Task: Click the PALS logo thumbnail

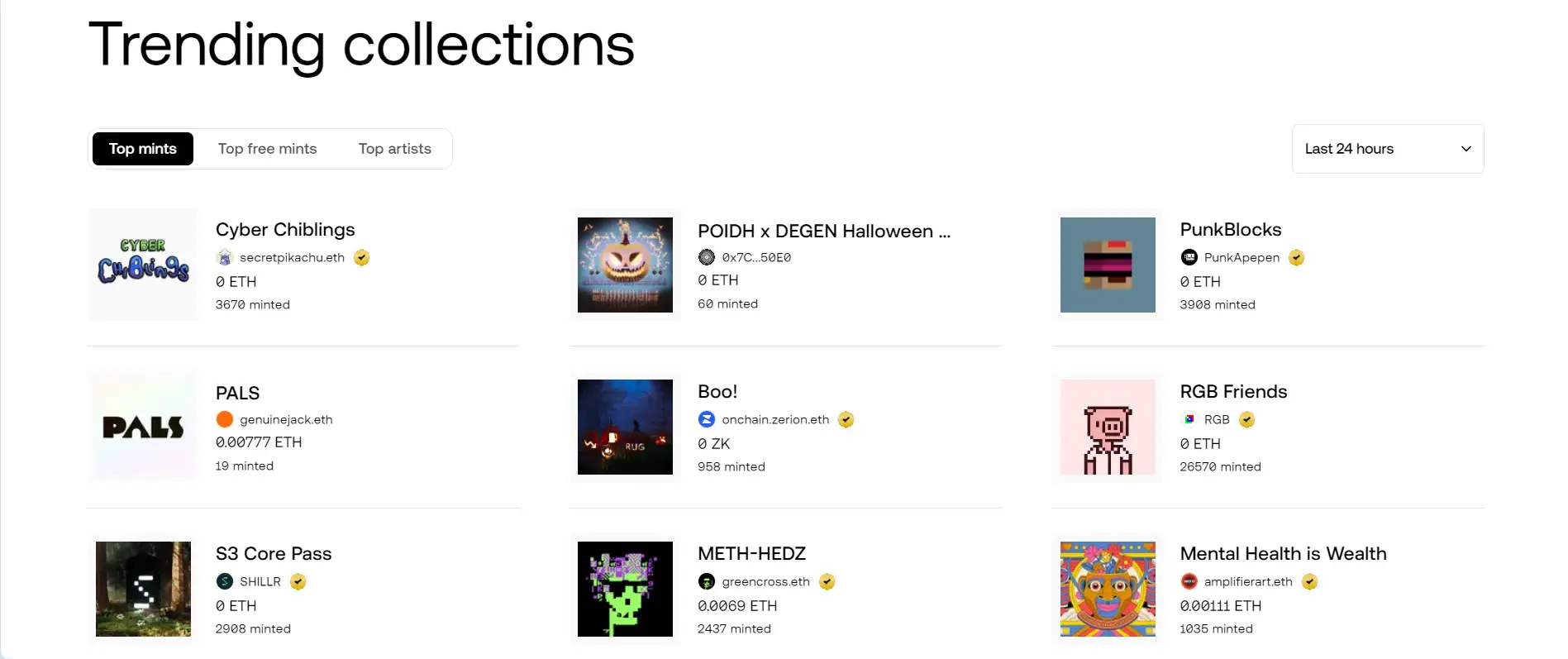Action: click(143, 427)
